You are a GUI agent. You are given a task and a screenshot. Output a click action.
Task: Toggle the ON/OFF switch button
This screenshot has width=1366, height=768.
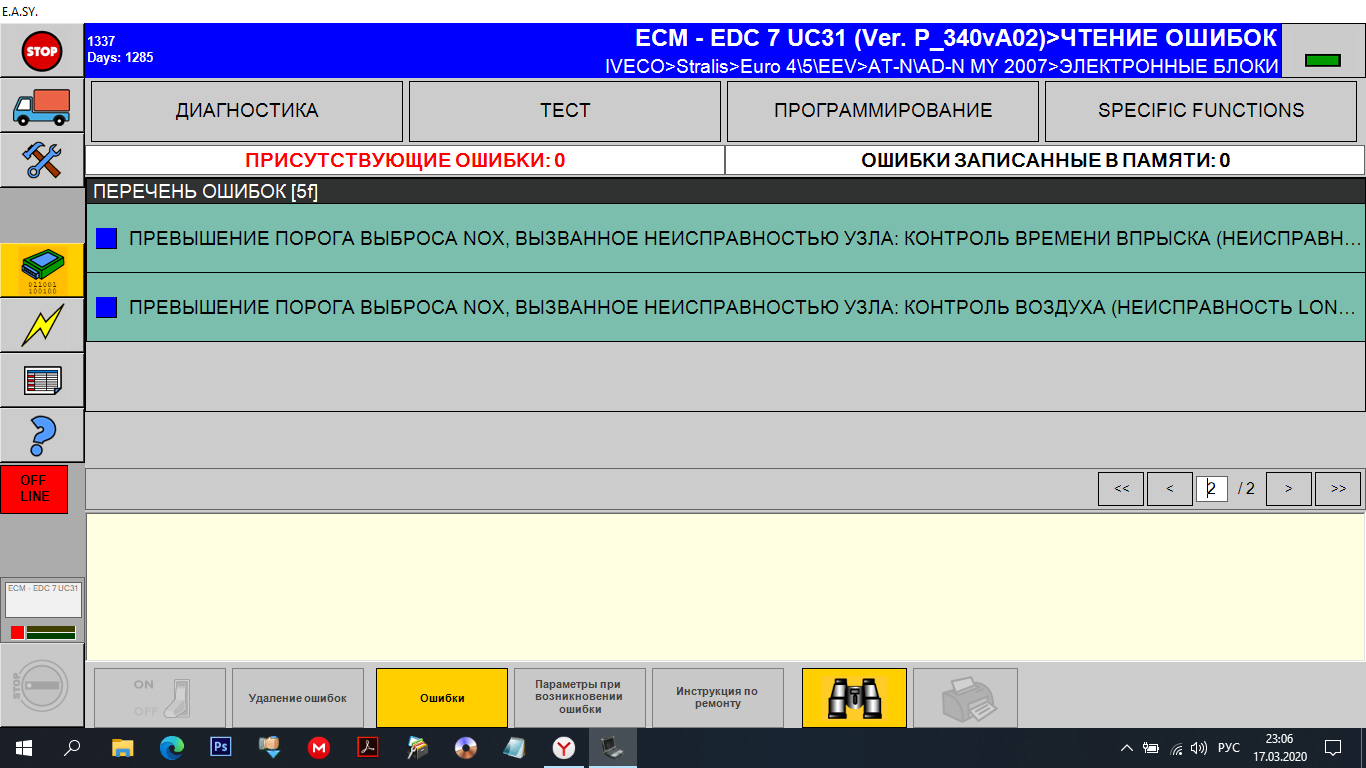click(160, 698)
